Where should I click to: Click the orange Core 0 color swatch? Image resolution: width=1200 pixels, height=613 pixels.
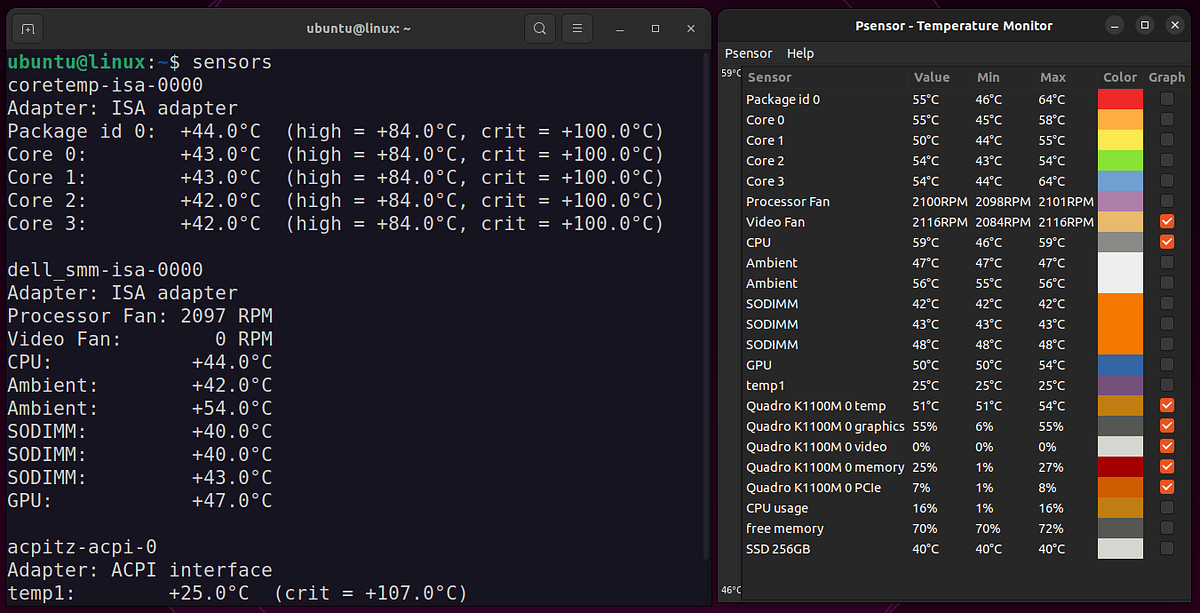[1120, 120]
